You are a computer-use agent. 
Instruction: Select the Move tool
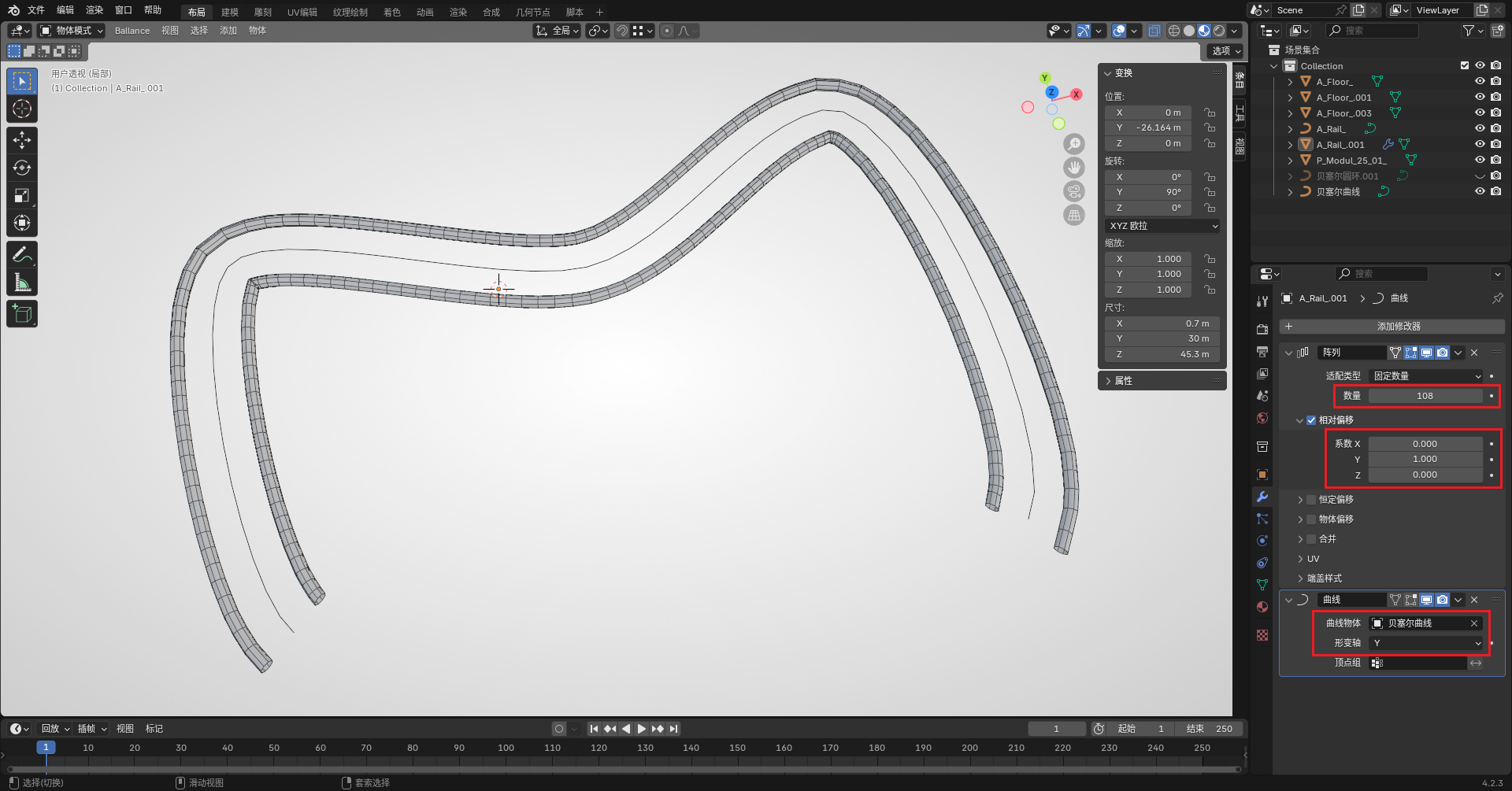pyautogui.click(x=22, y=140)
